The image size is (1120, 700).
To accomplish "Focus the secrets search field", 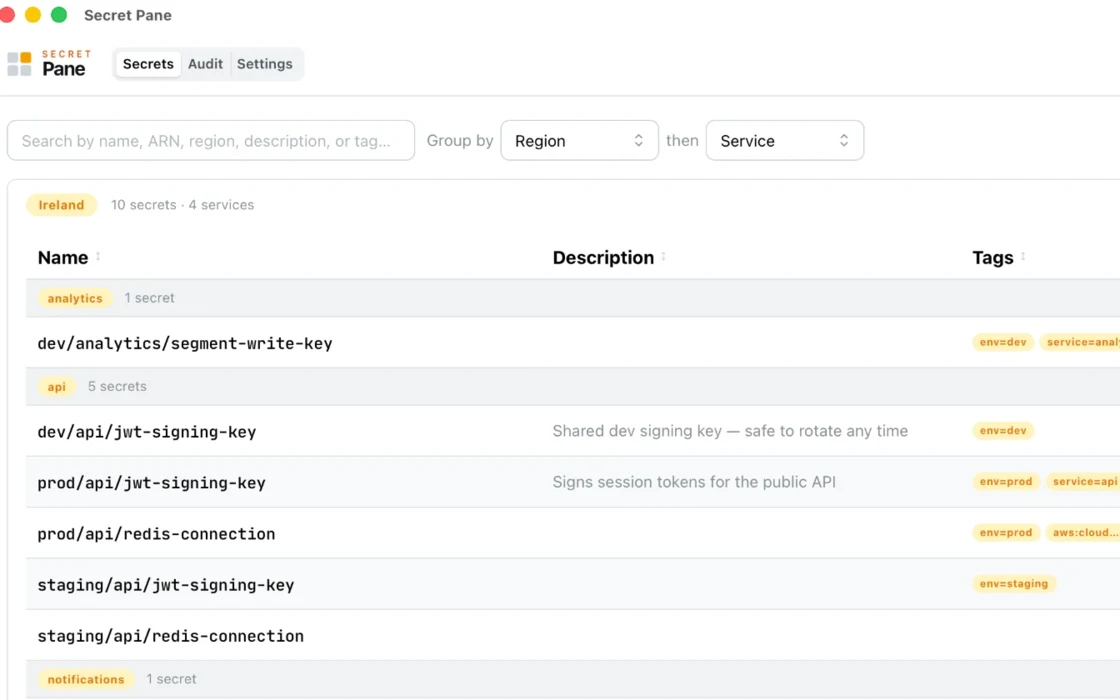I will point(211,141).
